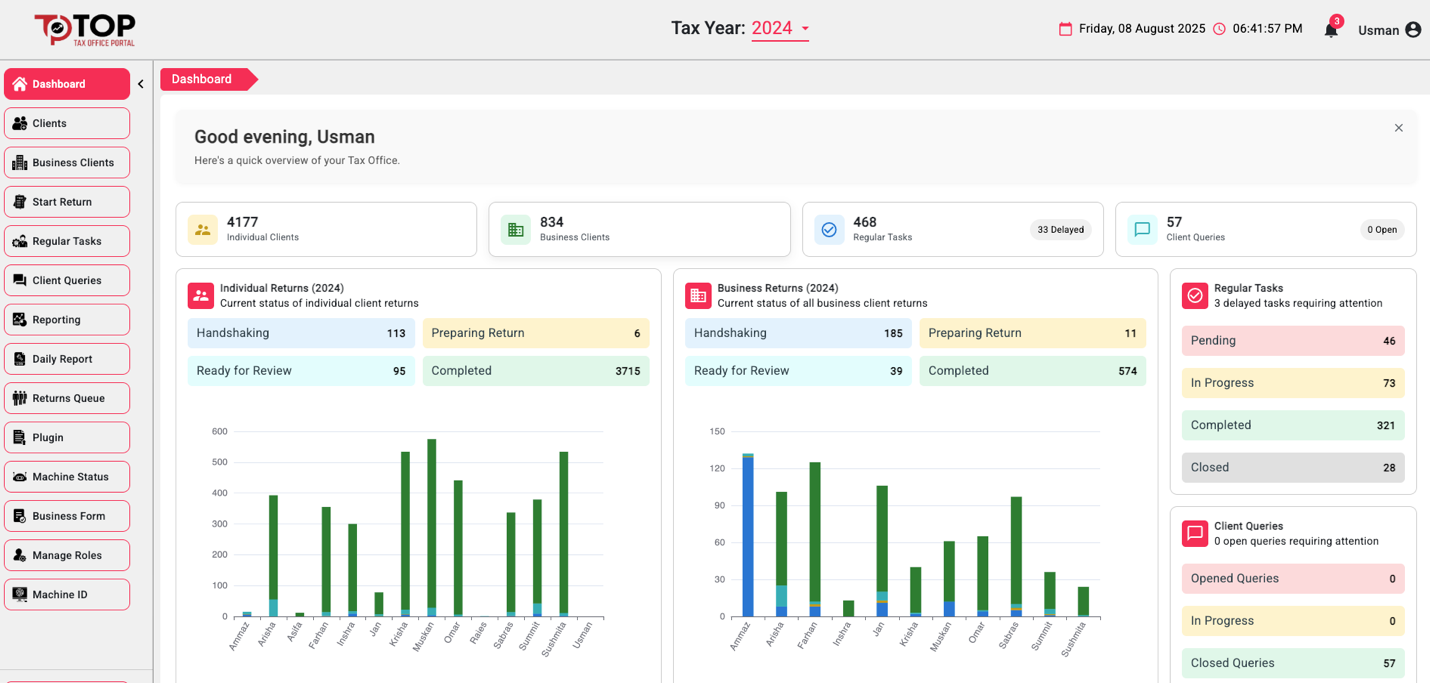The width and height of the screenshot is (1430, 683).
Task: Click the Pending 46 regular tasks row
Action: 1292,341
